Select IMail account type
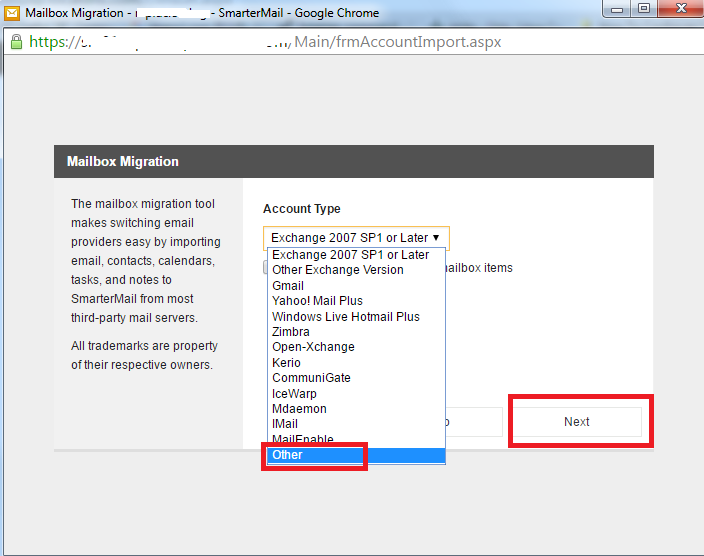The width and height of the screenshot is (704, 556). click(x=356, y=424)
